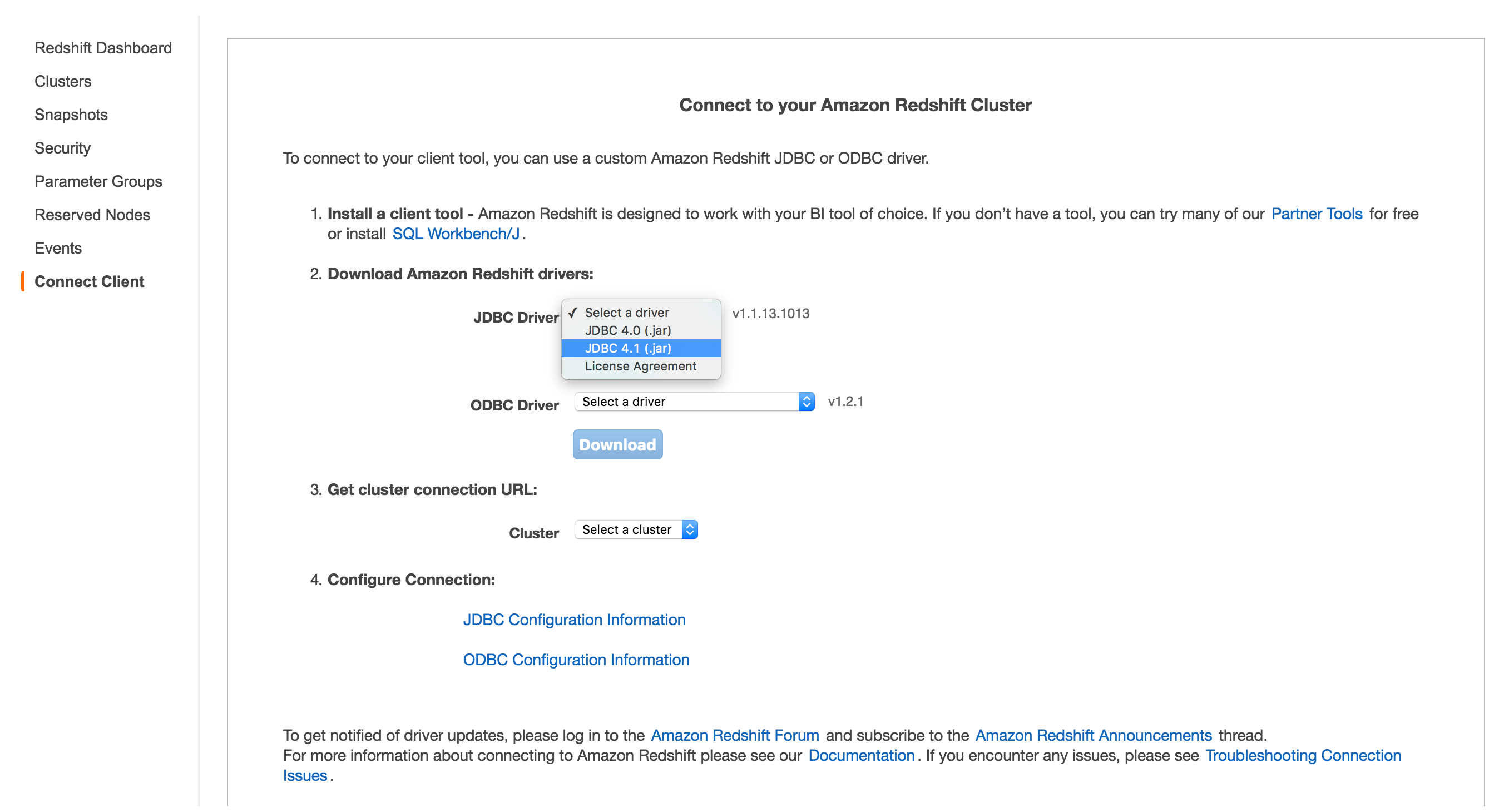View Events in sidebar
Screen dimensions: 1504x812
pyautogui.click(x=58, y=247)
